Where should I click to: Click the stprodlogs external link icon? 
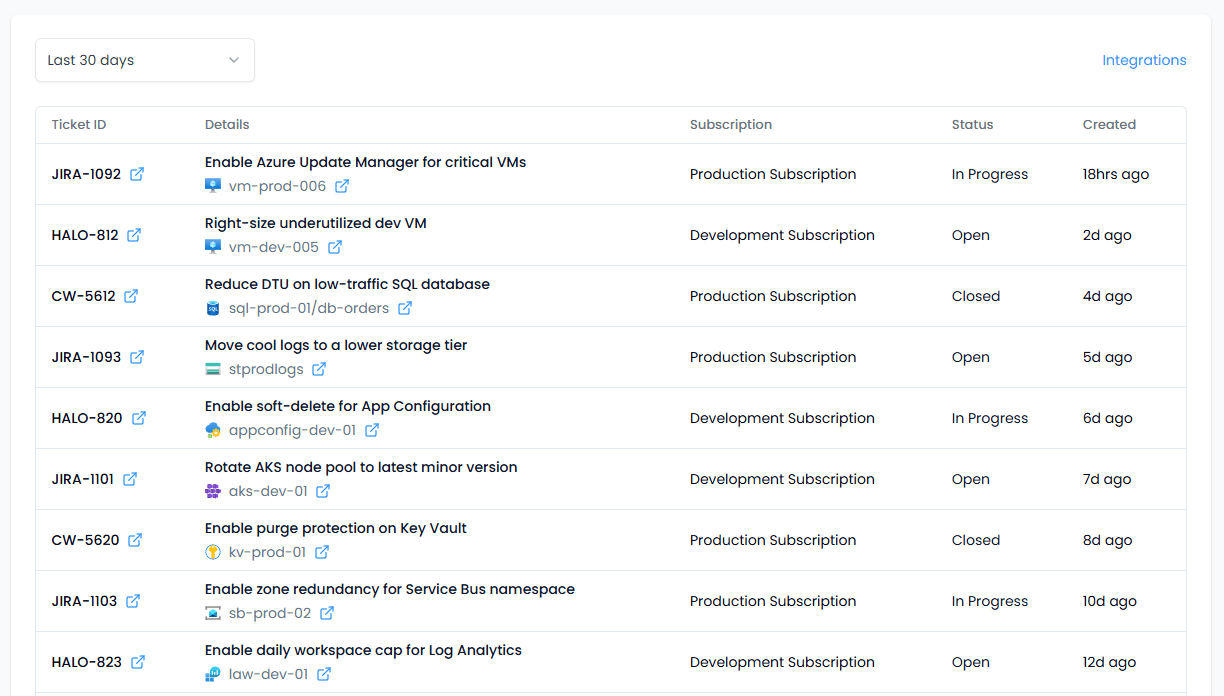click(x=319, y=369)
